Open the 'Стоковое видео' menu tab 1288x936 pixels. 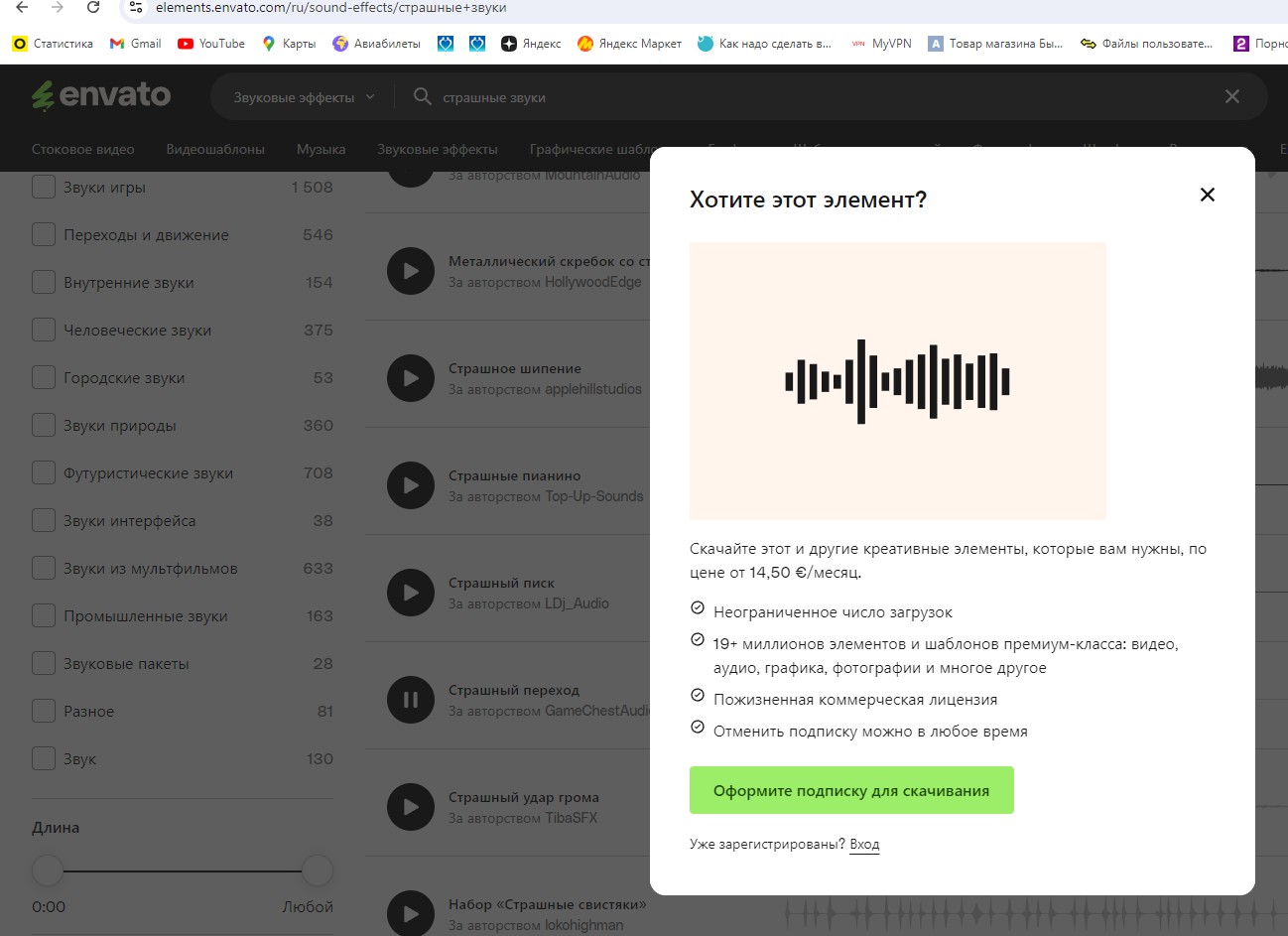pyautogui.click(x=82, y=149)
